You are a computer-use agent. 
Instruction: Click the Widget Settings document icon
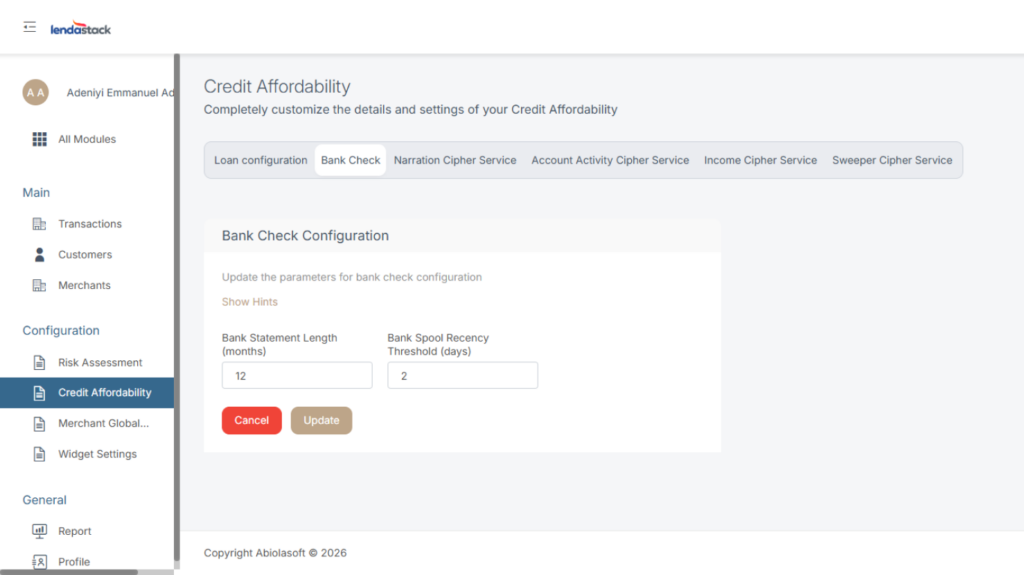point(40,454)
